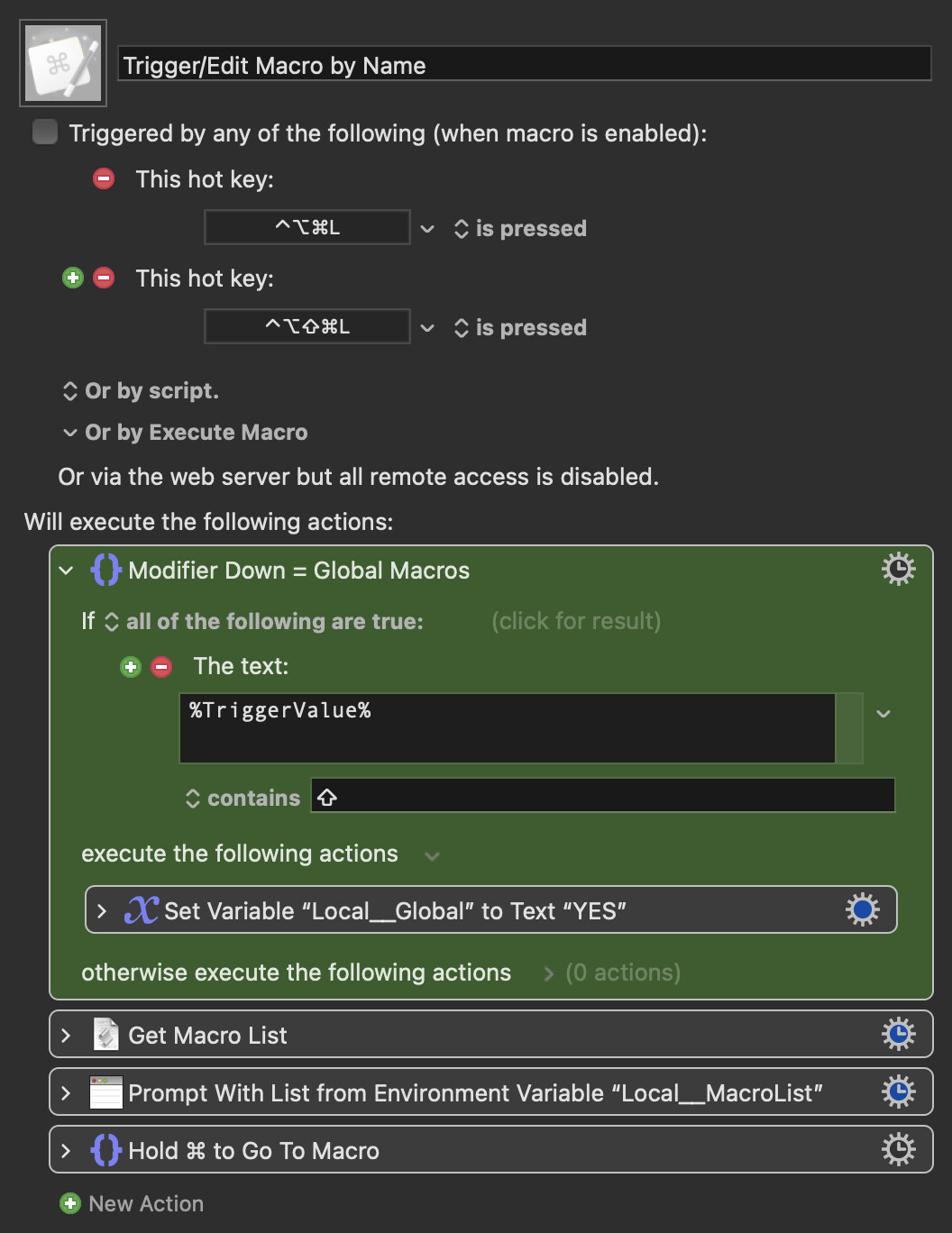
Task: Delete the text condition with red minus
Action: 161,667
